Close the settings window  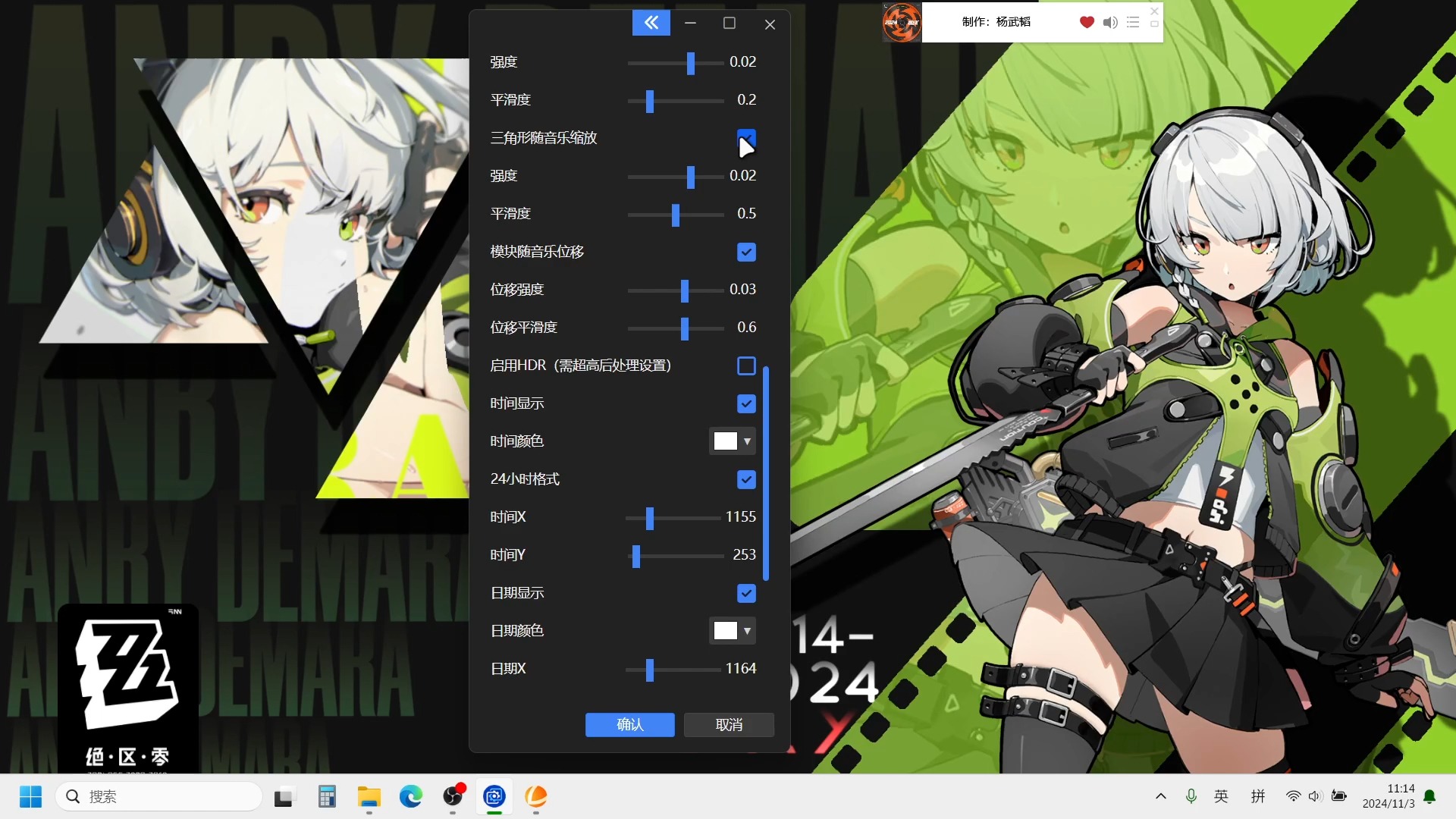pyautogui.click(x=770, y=24)
